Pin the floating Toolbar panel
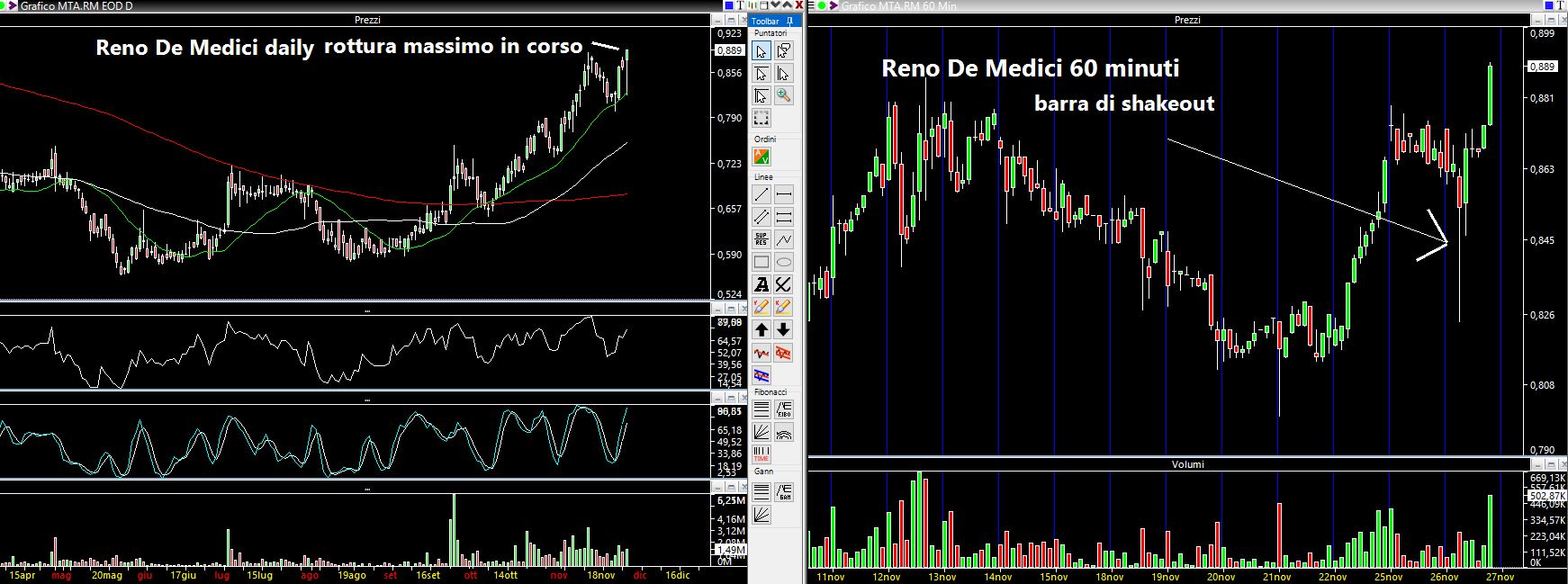Screen dimensions: 1568x584 (x=789, y=21)
